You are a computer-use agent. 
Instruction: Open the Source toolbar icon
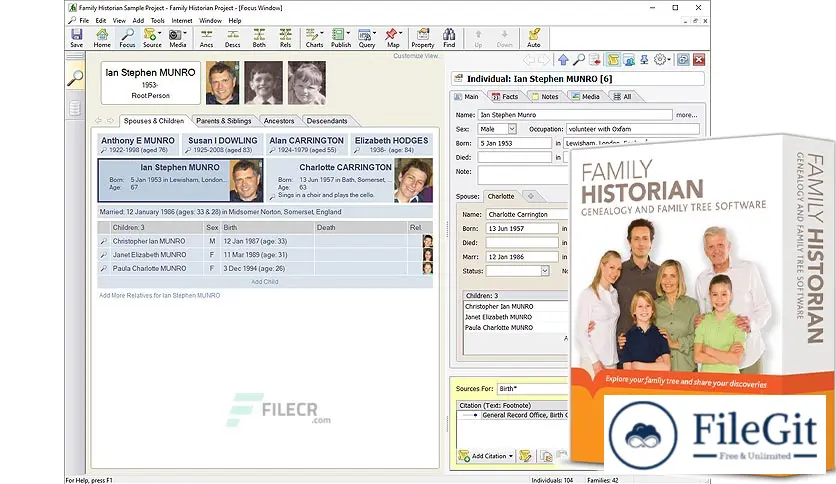[152, 38]
